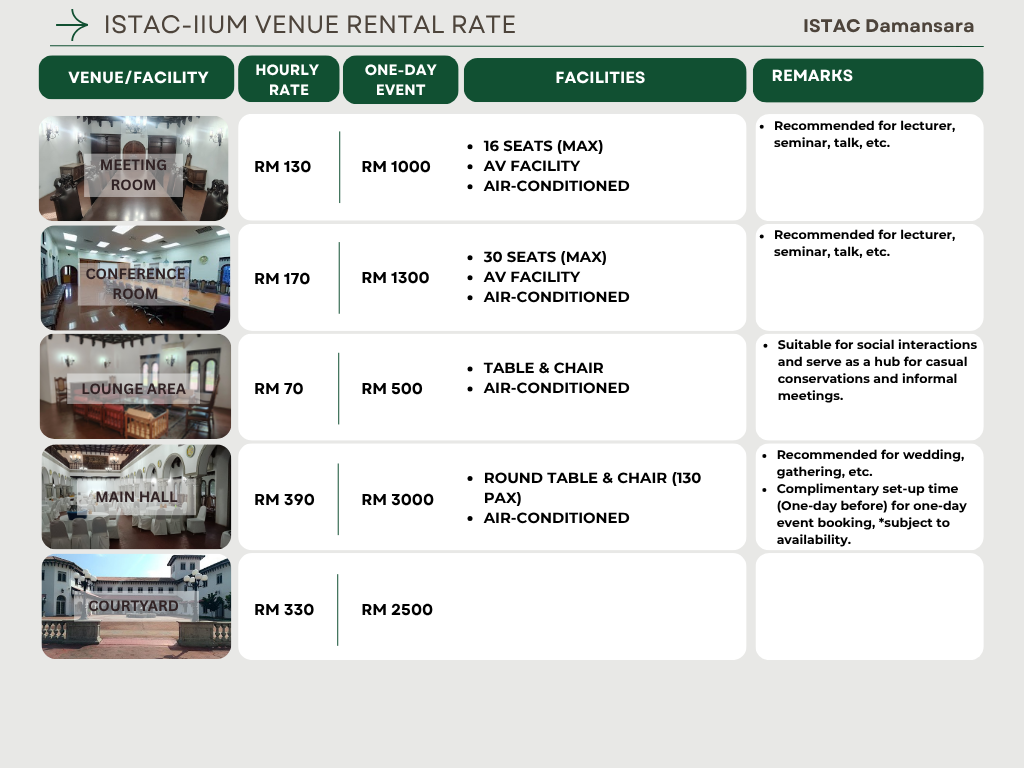Click the Main Hall photo thumbnail
The image size is (1024, 768).
(136, 497)
